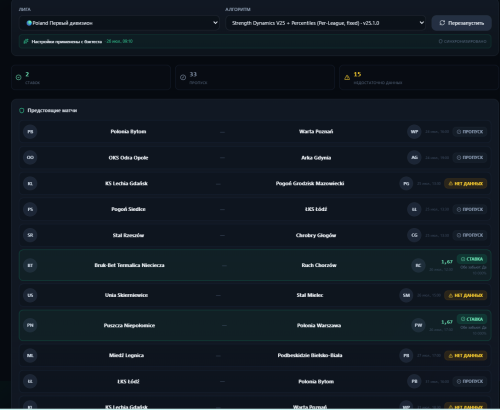Screen dimensions: 500x410
Task: Click the leaf icon beside Настройки применены
Action: point(26,41)
